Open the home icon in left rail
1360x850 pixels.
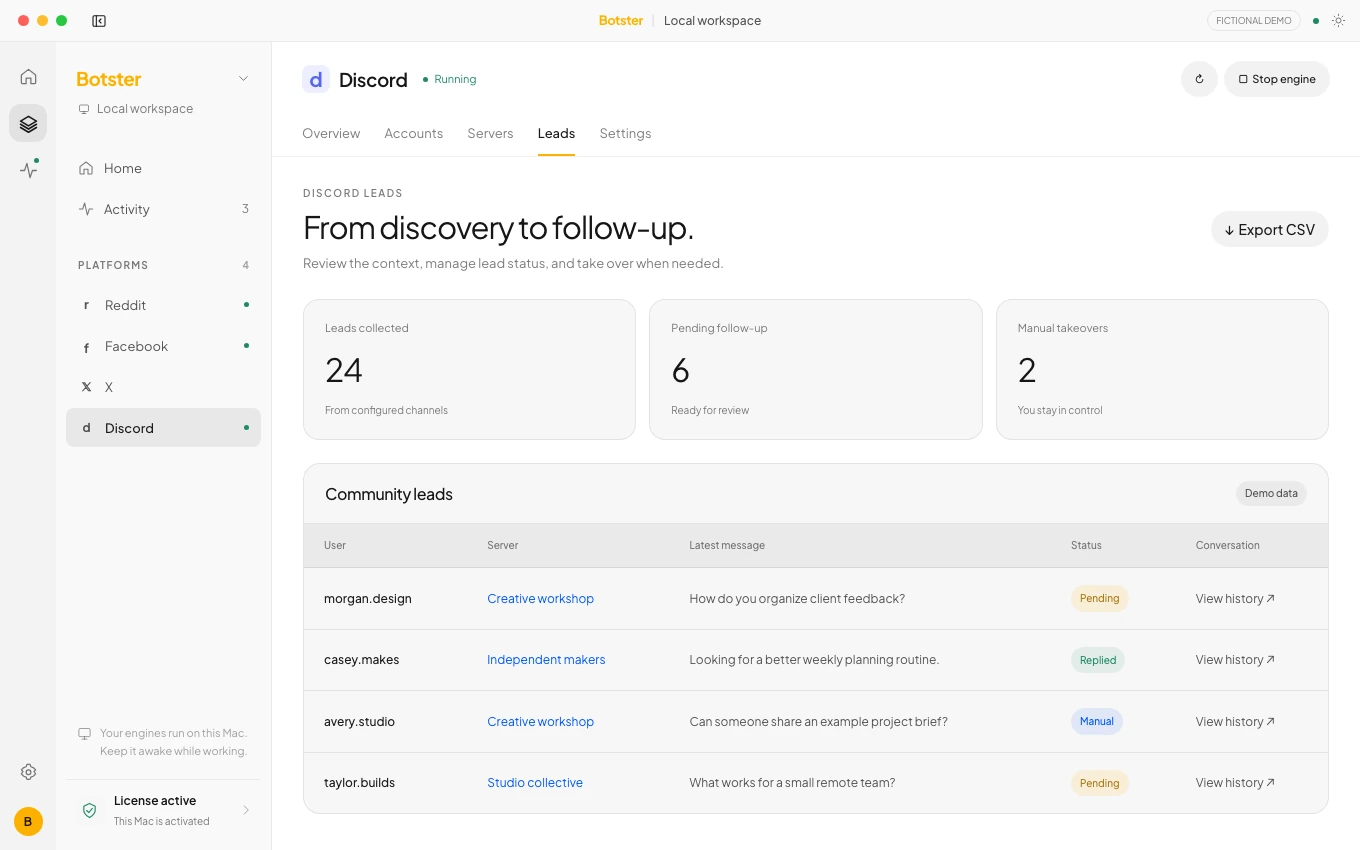tap(28, 77)
